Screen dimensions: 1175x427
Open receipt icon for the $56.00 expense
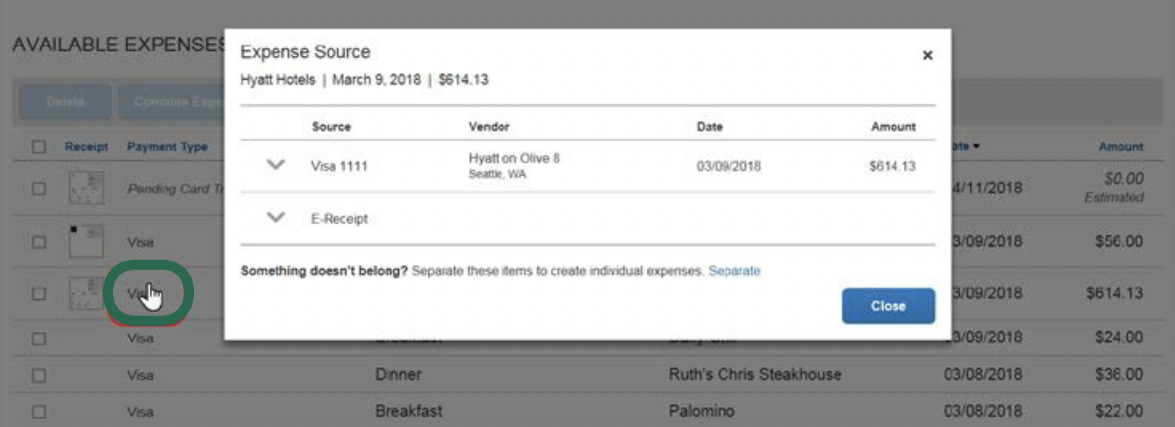click(85, 240)
